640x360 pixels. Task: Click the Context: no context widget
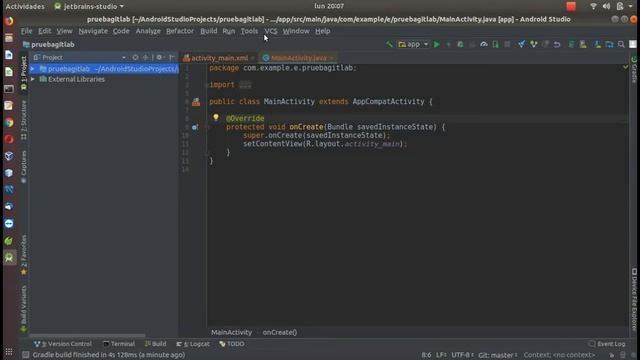pos(559,355)
